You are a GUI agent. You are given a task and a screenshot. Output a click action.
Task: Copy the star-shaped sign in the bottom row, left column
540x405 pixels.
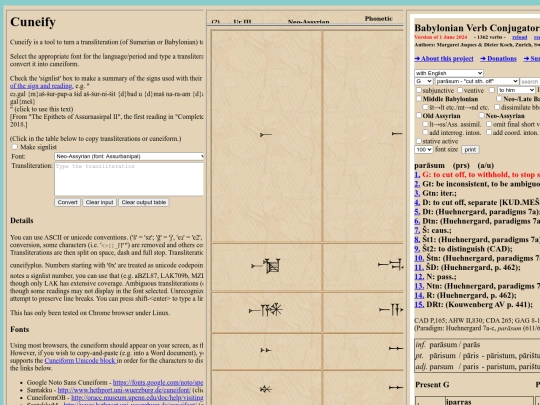click(266, 389)
